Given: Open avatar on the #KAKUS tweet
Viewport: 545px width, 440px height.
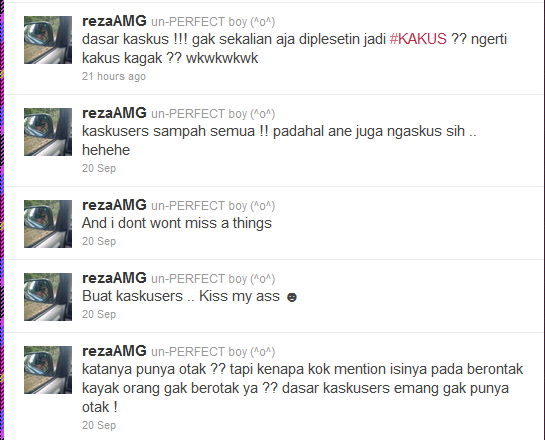Looking at the screenshot, I should [48, 40].
